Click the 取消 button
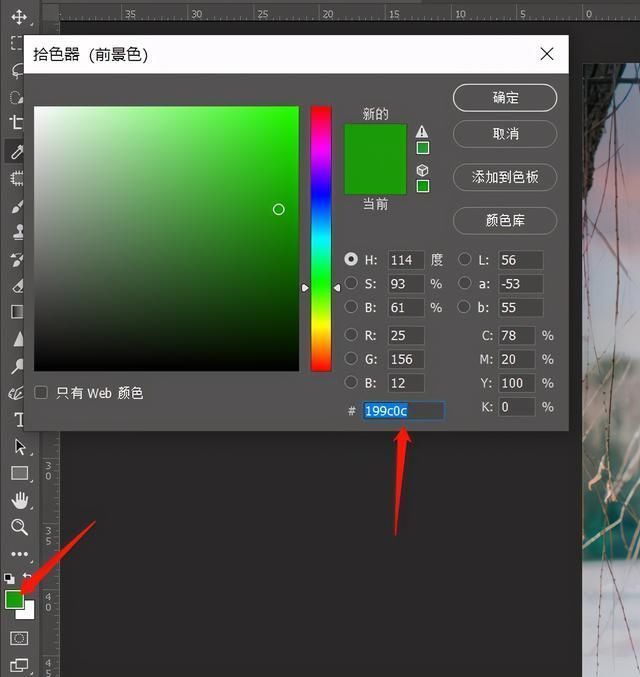 (x=505, y=134)
